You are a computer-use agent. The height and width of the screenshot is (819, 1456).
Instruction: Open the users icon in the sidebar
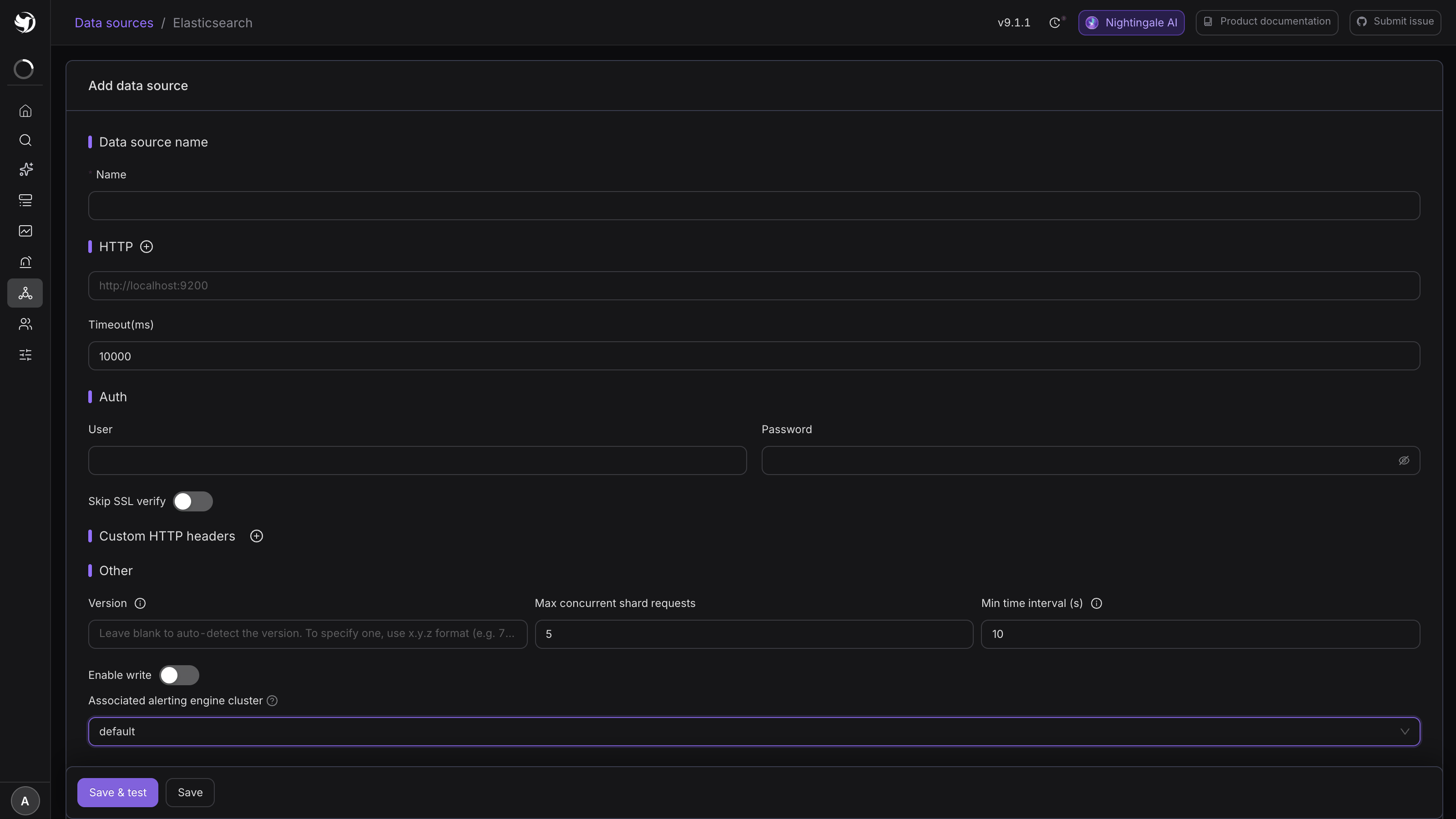(25, 324)
